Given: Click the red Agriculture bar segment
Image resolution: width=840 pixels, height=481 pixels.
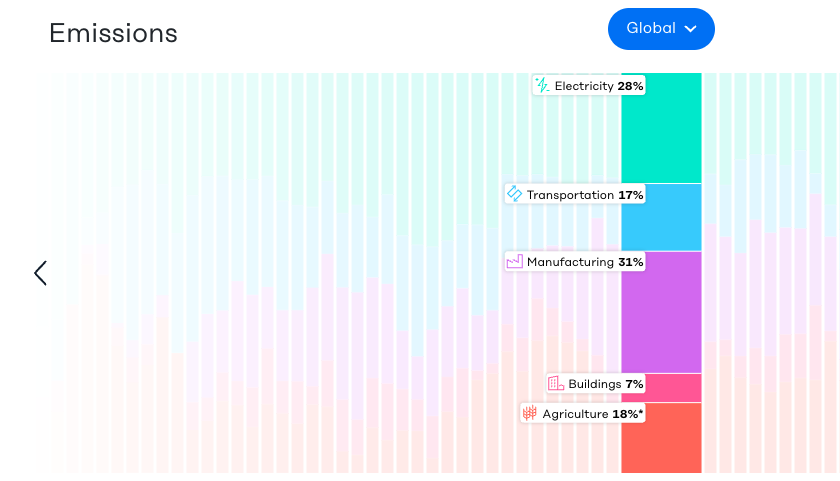Looking at the screenshot, I should (x=661, y=438).
